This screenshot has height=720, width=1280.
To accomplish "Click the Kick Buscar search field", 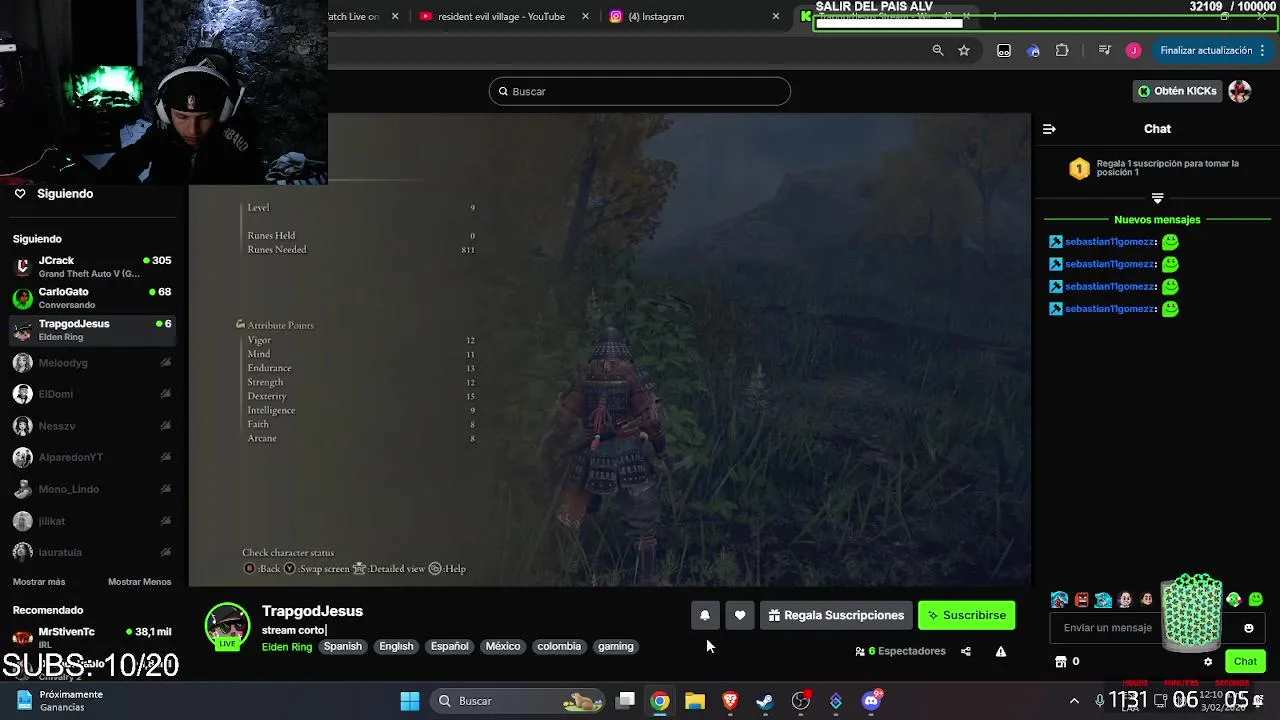I will [x=640, y=91].
